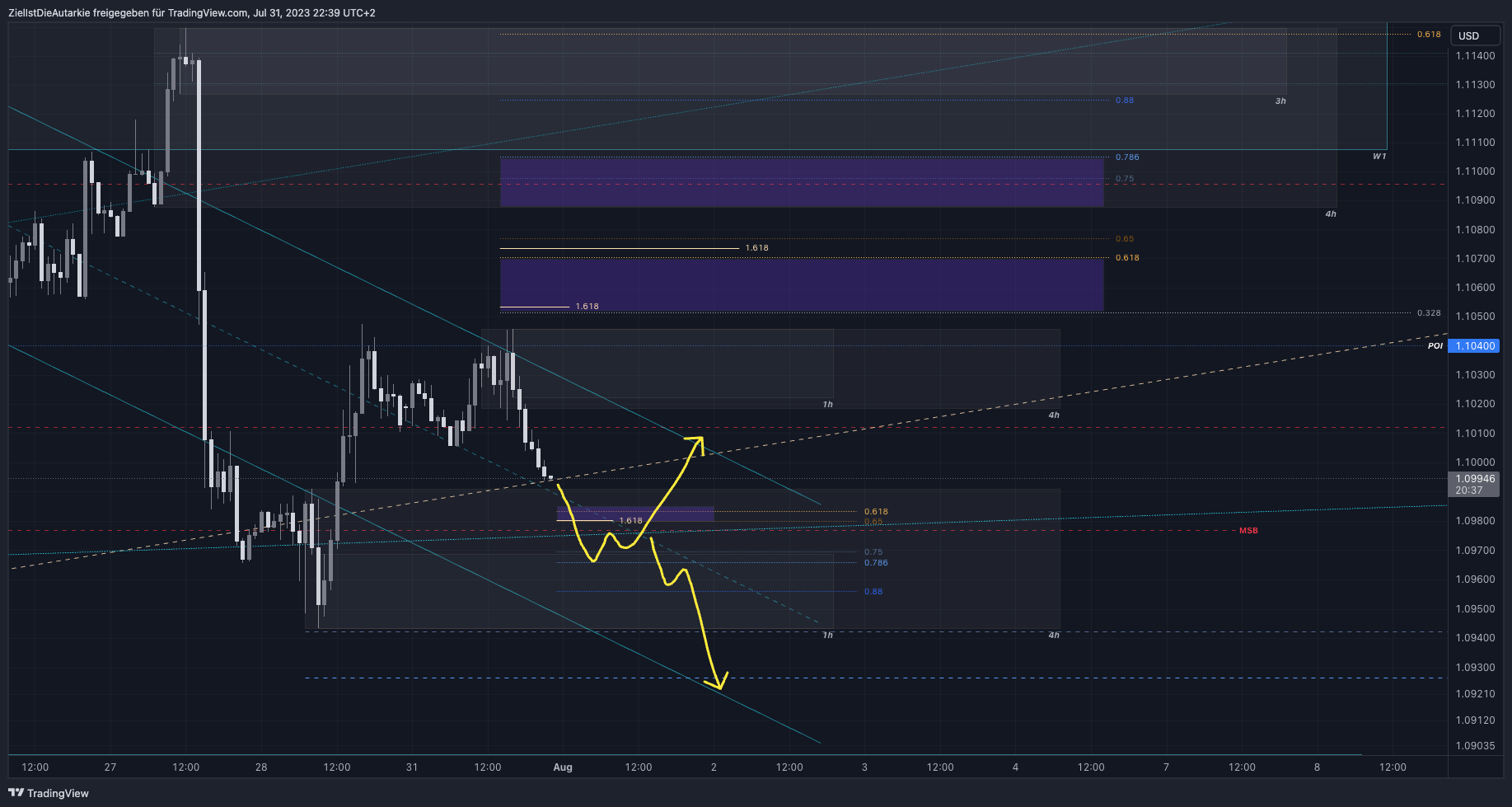Select the 1.09500 price axis label
Image resolution: width=1512 pixels, height=807 pixels.
[x=1475, y=609]
